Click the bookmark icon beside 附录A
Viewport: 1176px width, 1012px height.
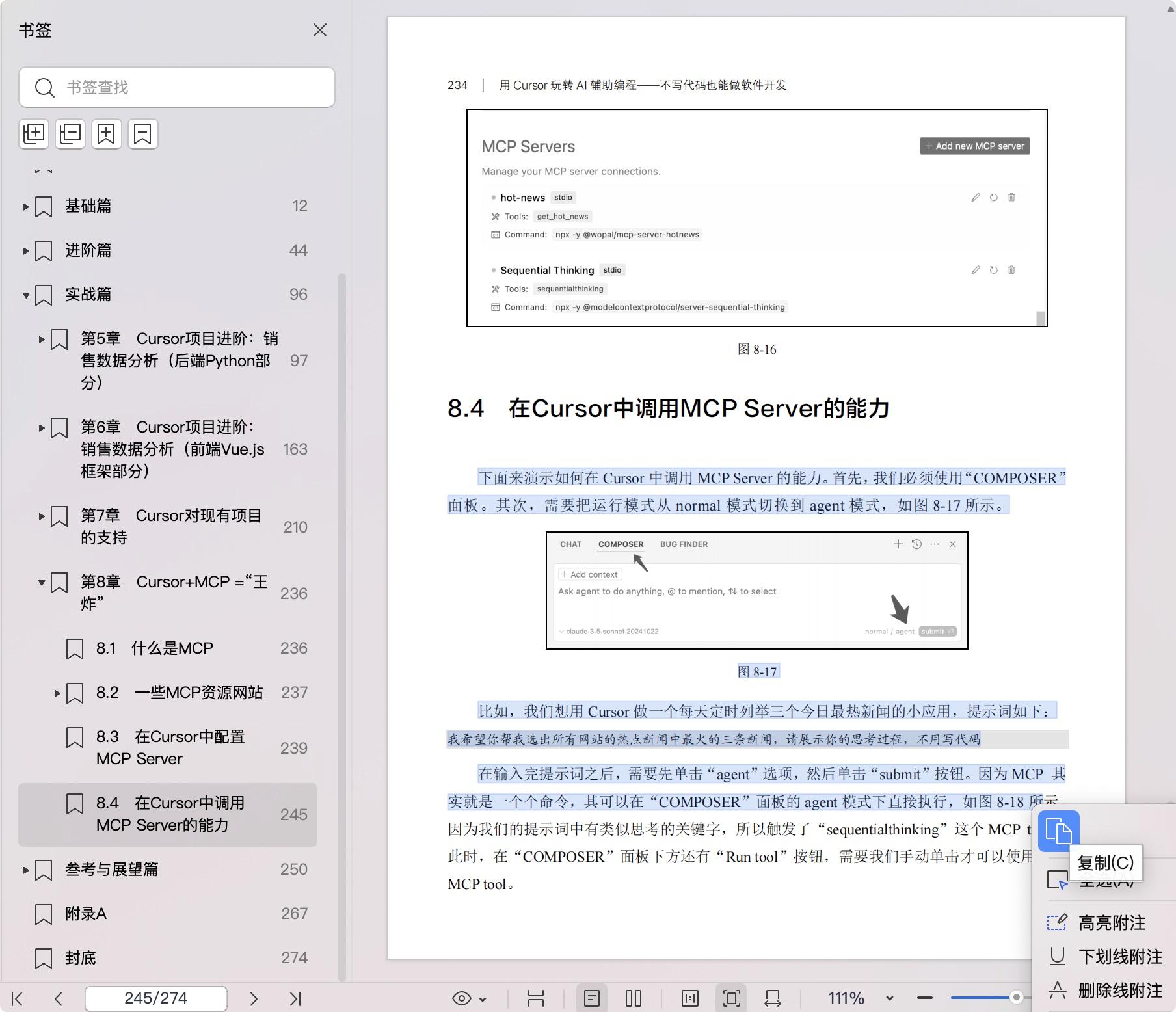pyautogui.click(x=44, y=914)
